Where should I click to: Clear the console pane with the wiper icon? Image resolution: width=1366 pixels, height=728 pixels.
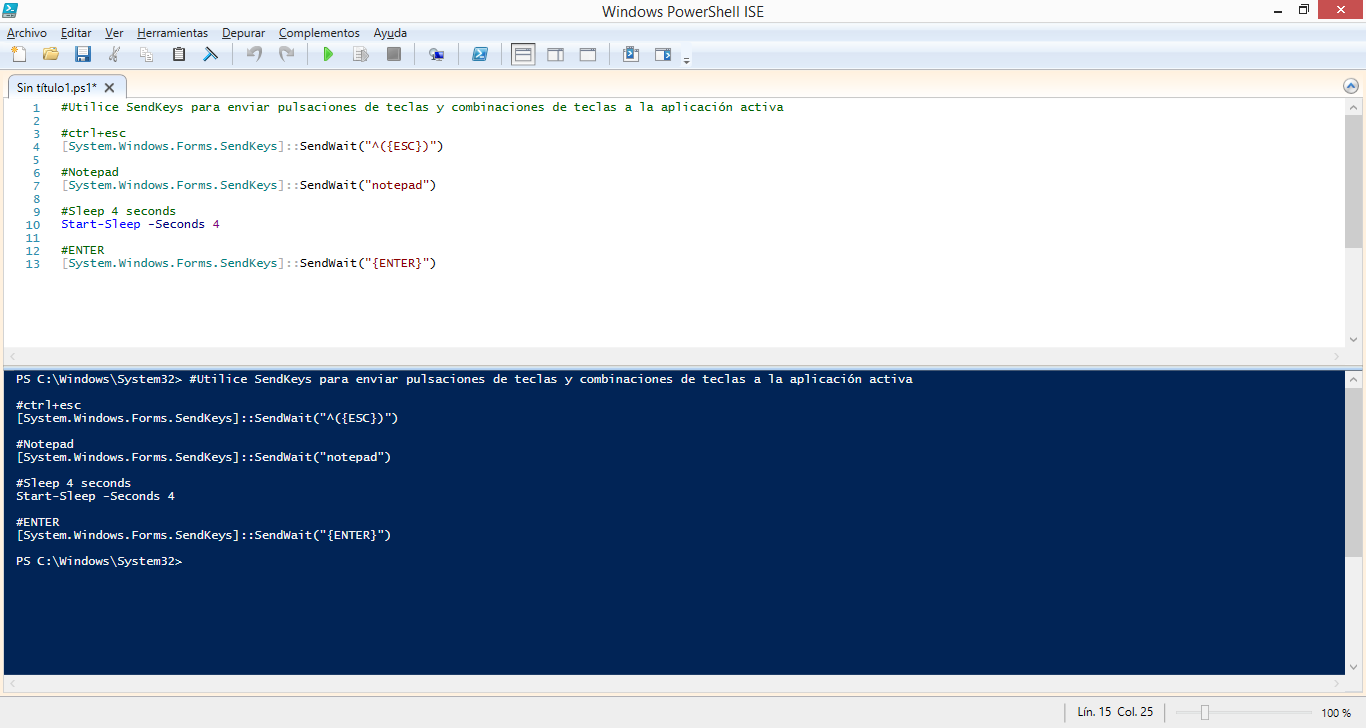coord(210,54)
